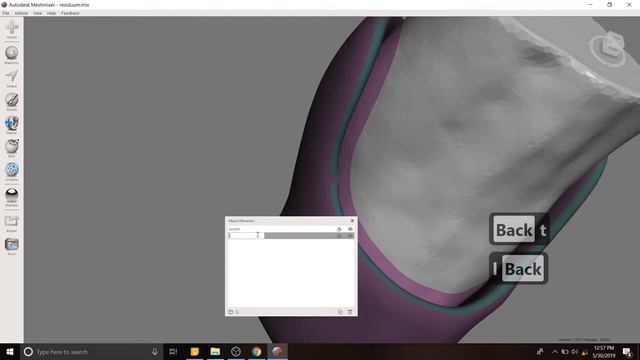Open the Actions menu
This screenshot has width=640, height=360.
(21, 13)
